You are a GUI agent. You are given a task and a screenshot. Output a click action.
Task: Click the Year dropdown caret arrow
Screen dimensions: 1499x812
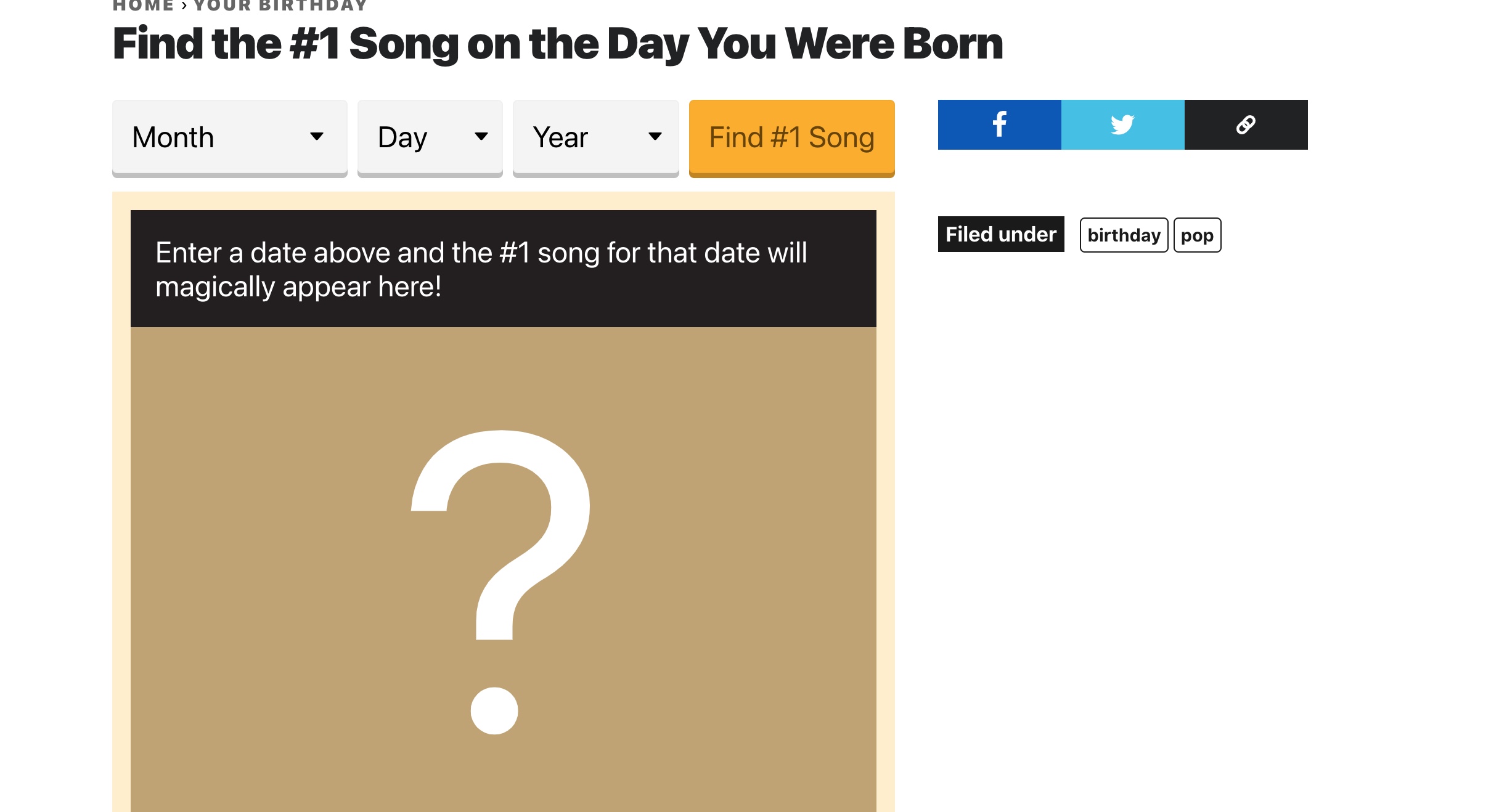tap(655, 137)
